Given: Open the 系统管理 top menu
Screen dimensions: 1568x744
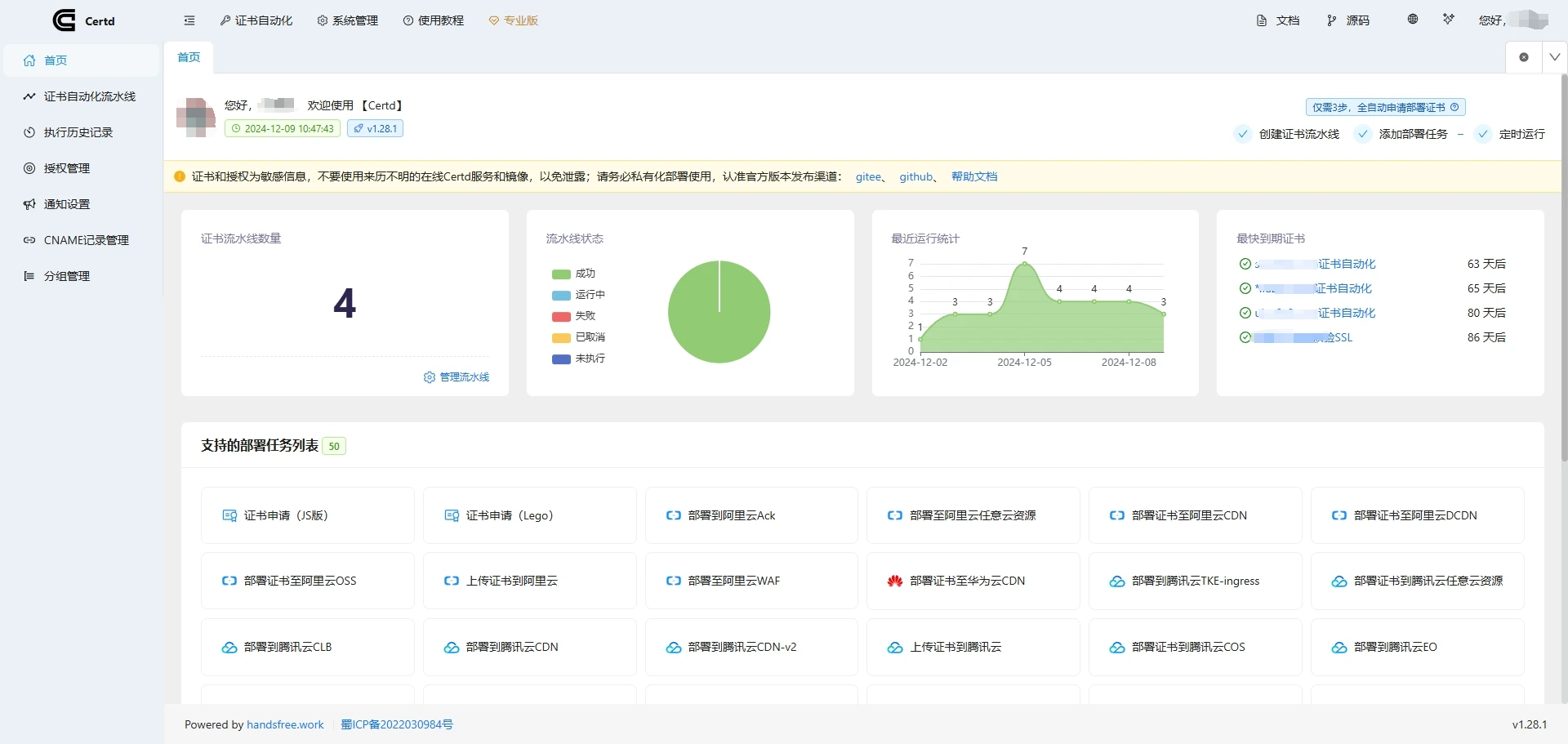Looking at the screenshot, I should (348, 20).
